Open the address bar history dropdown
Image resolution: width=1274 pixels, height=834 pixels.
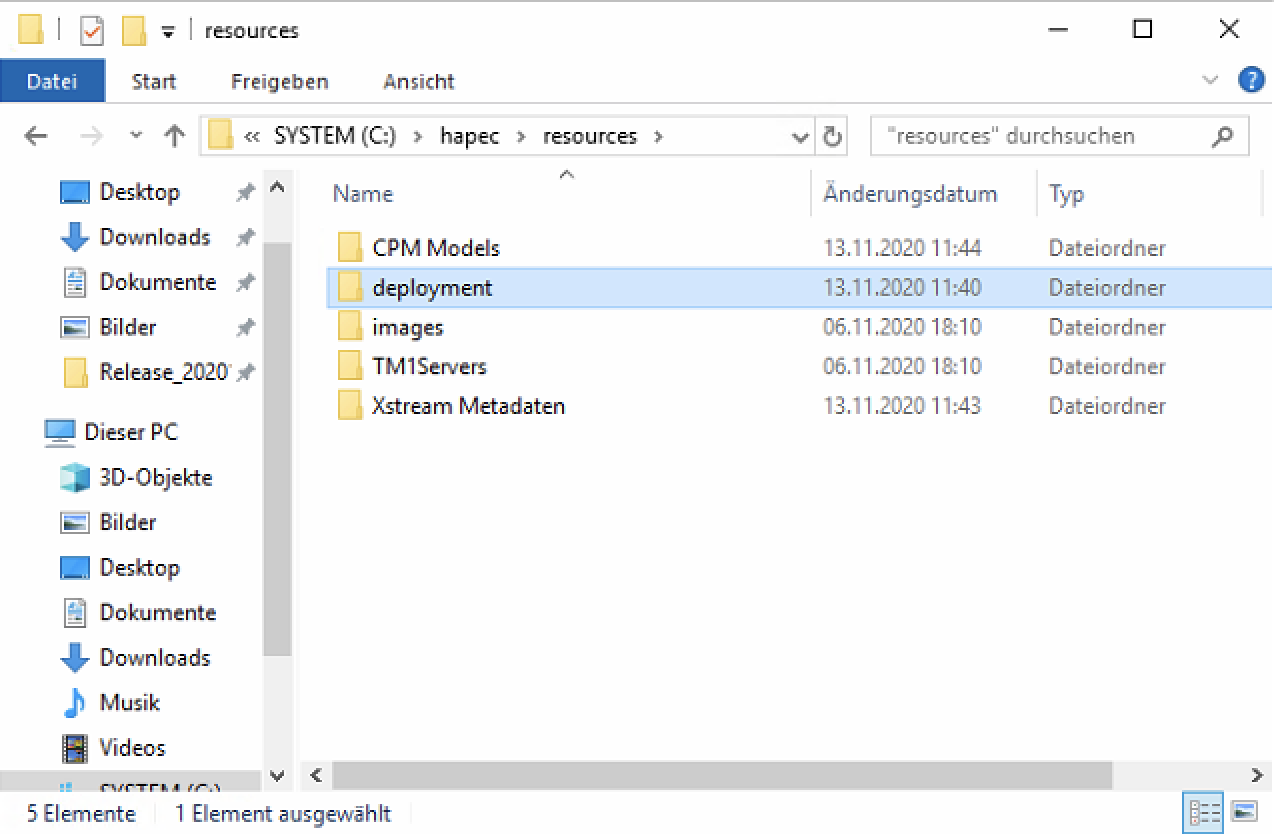(800, 137)
